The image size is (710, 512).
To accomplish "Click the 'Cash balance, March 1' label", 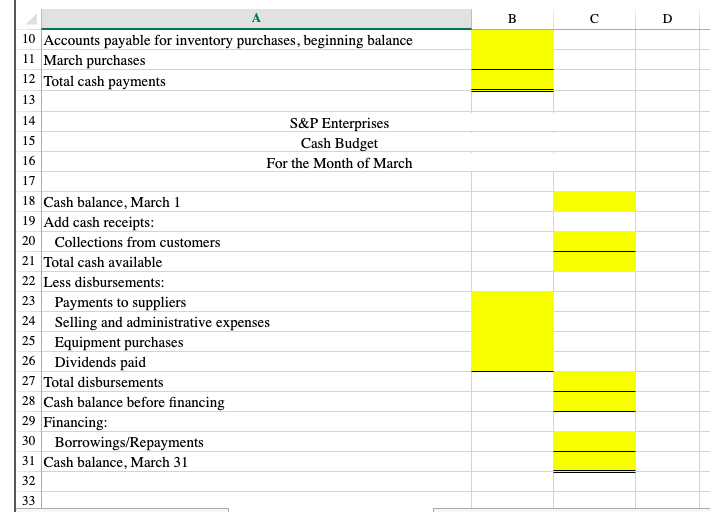I will point(111,202).
